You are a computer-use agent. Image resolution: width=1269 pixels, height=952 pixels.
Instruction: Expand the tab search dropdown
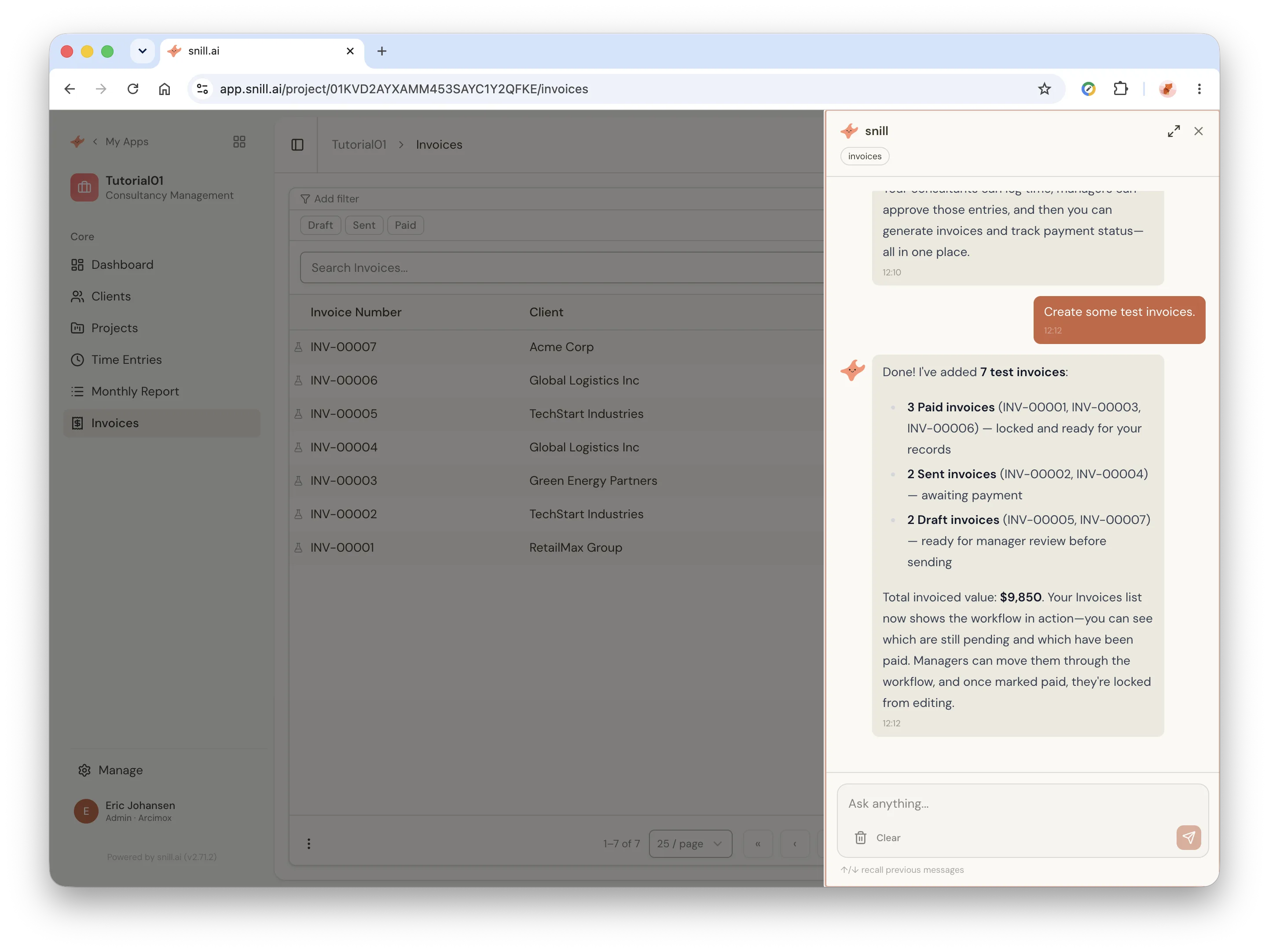(x=142, y=51)
